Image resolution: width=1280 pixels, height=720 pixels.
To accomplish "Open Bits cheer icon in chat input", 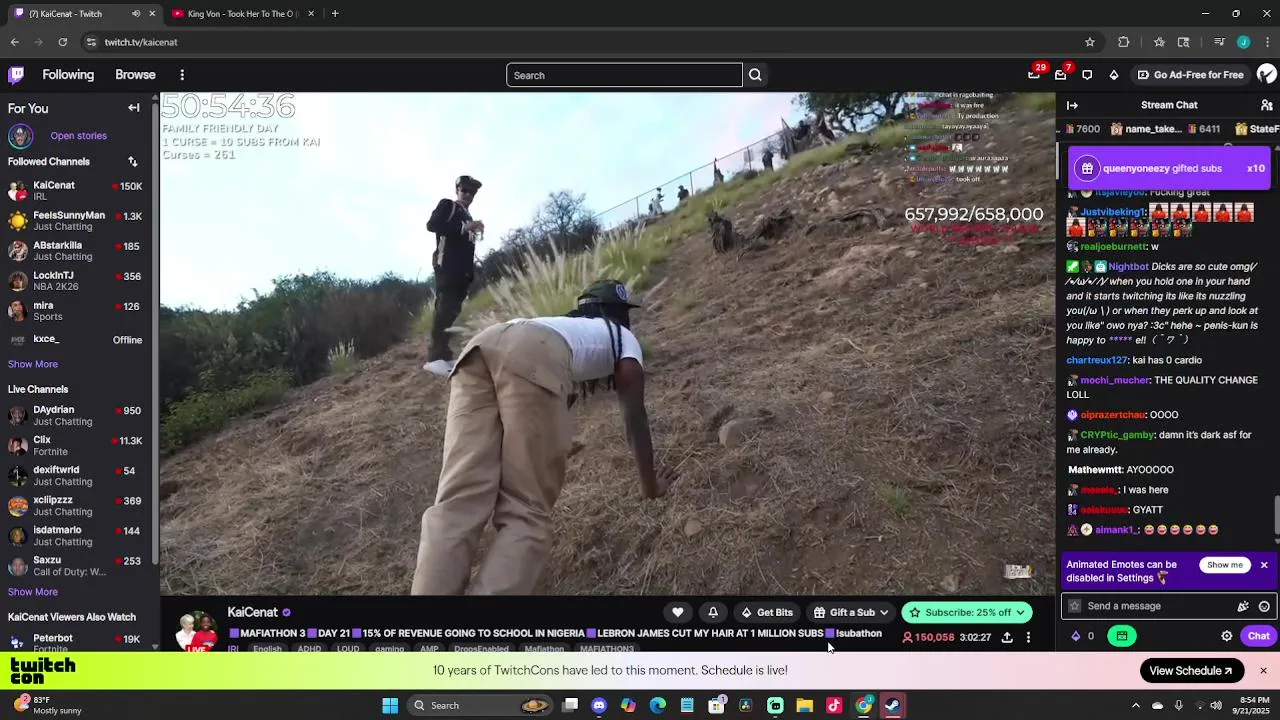I will coord(1243,606).
